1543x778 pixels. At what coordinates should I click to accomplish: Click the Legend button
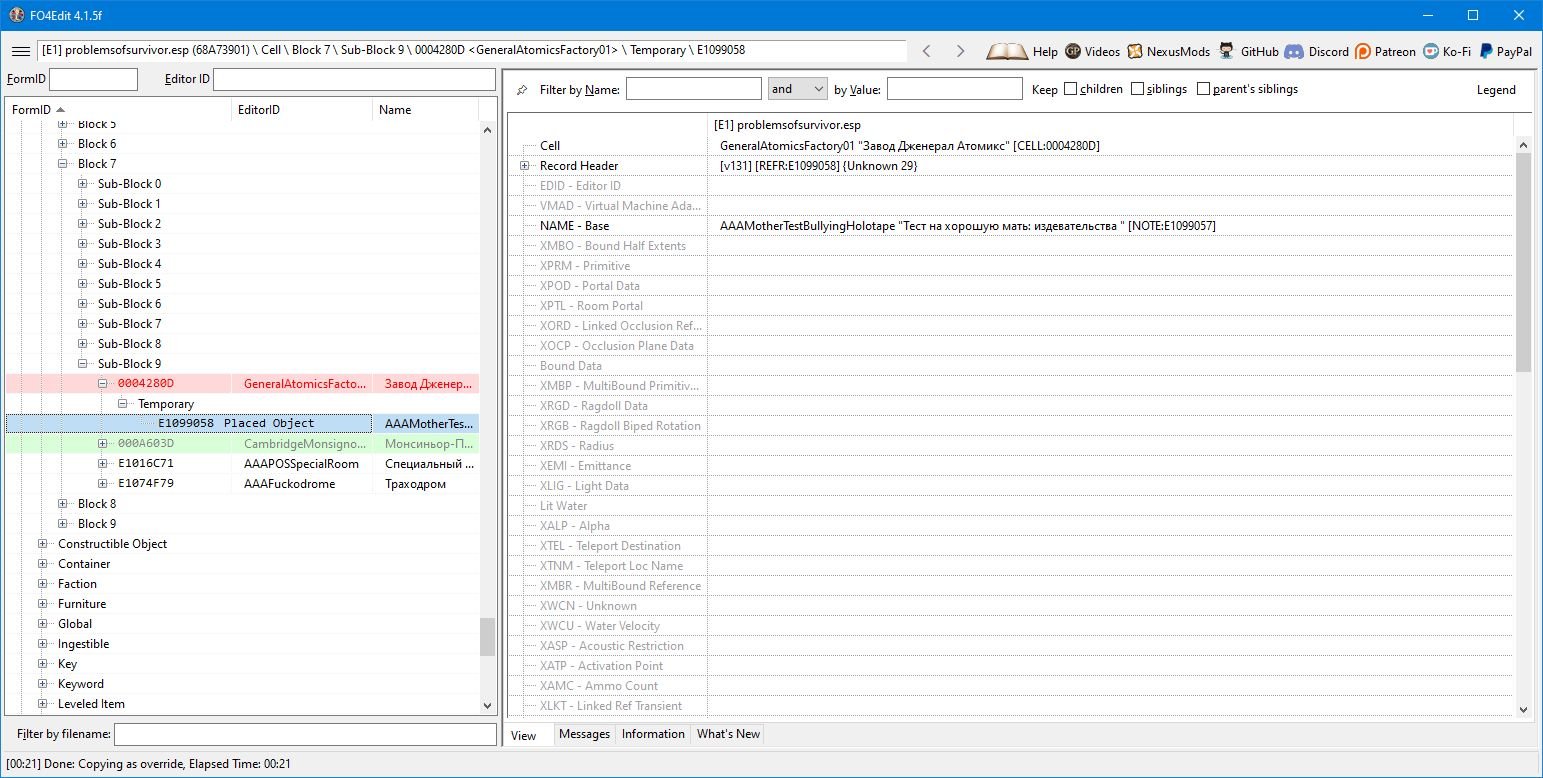[x=1496, y=89]
